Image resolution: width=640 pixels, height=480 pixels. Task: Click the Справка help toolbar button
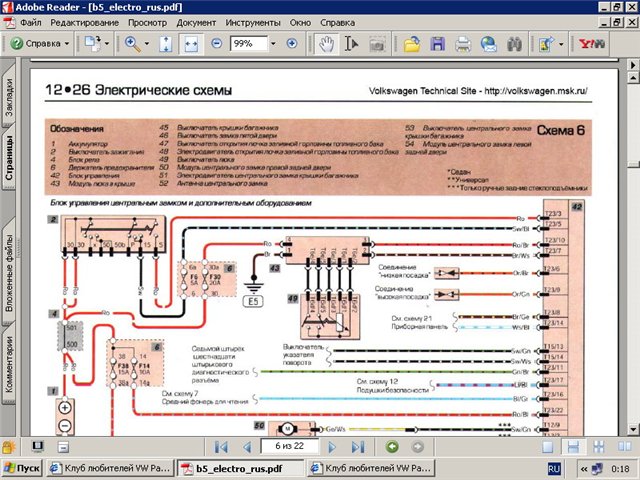tap(35, 43)
